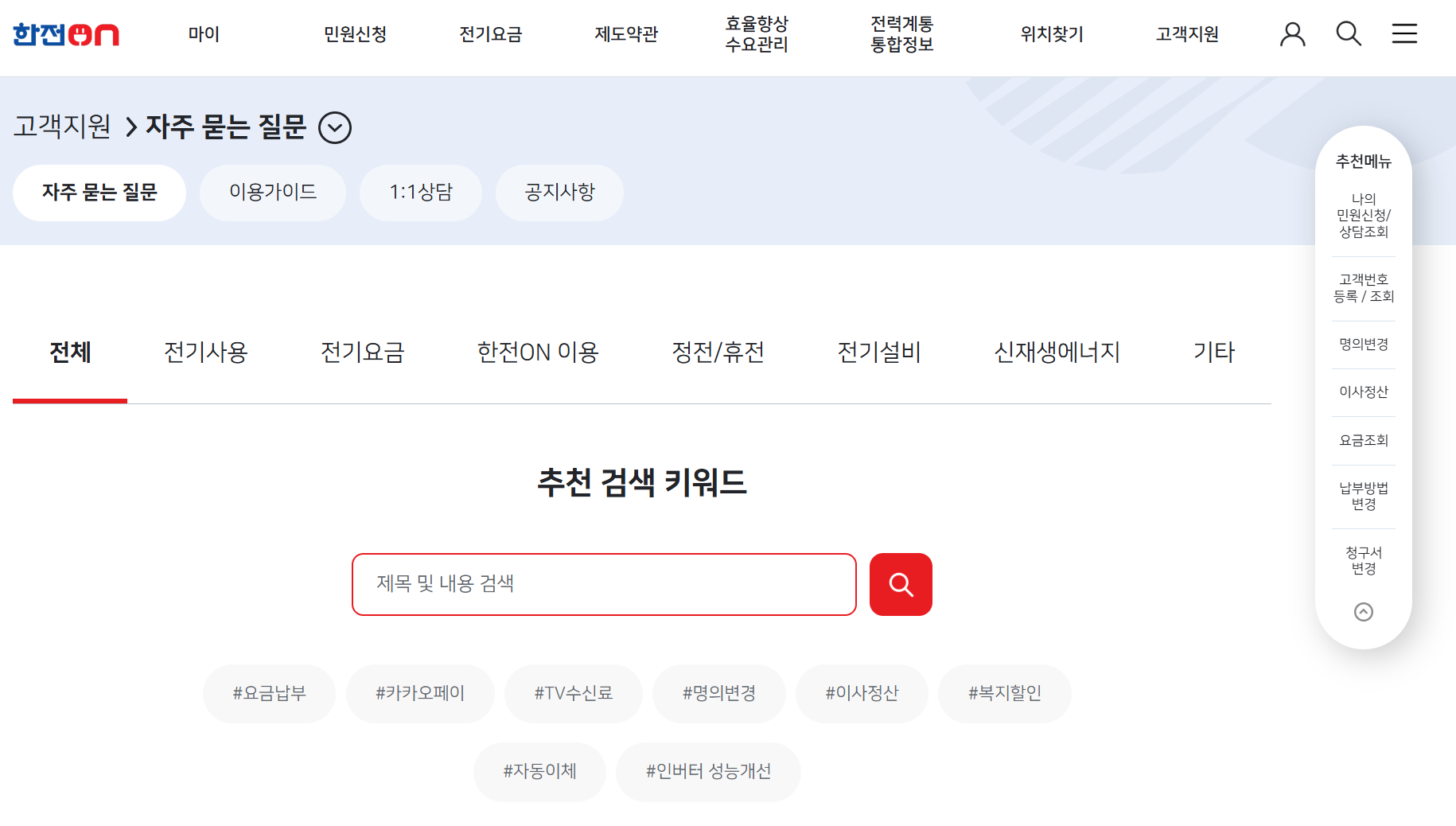Select the #인버터 성능개선 keyword
Image resolution: width=1456 pixels, height=826 pixels.
(x=708, y=771)
